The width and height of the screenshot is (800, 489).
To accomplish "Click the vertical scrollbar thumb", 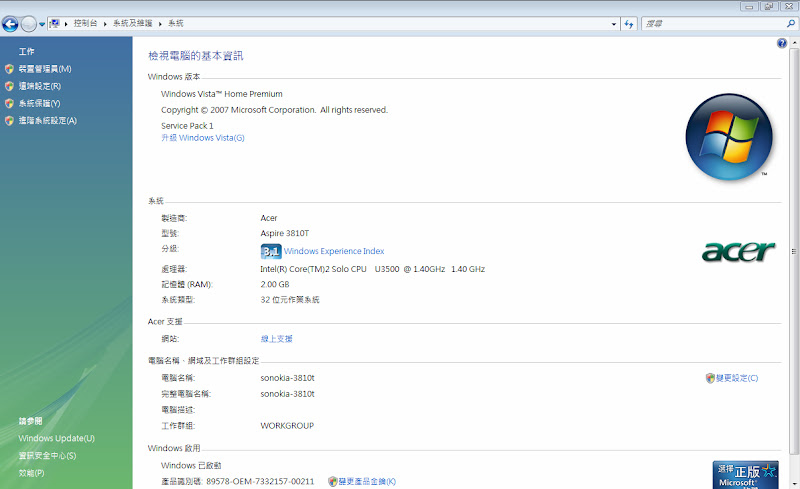I will point(794,251).
